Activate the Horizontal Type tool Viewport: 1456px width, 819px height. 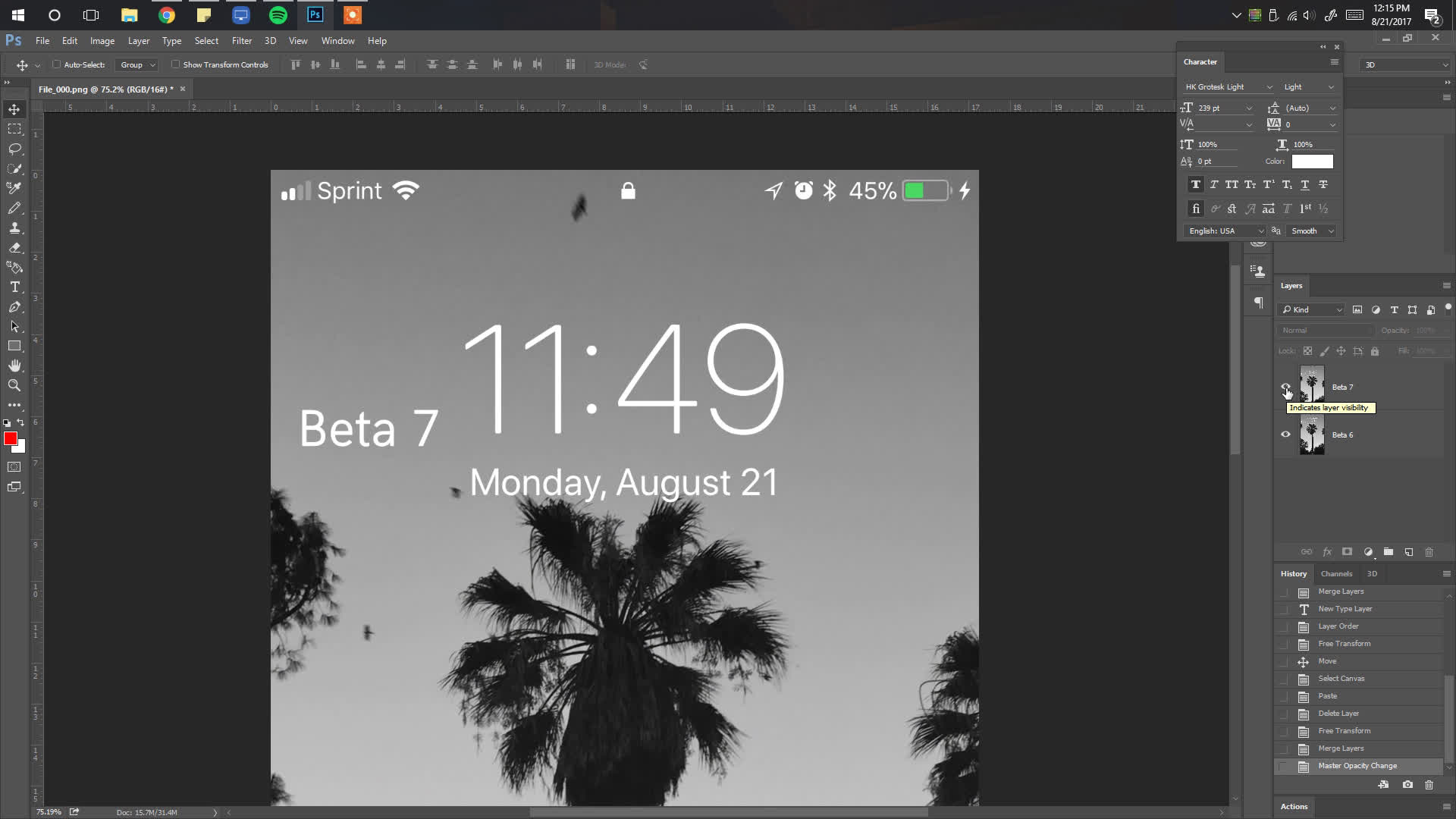pyautogui.click(x=14, y=287)
